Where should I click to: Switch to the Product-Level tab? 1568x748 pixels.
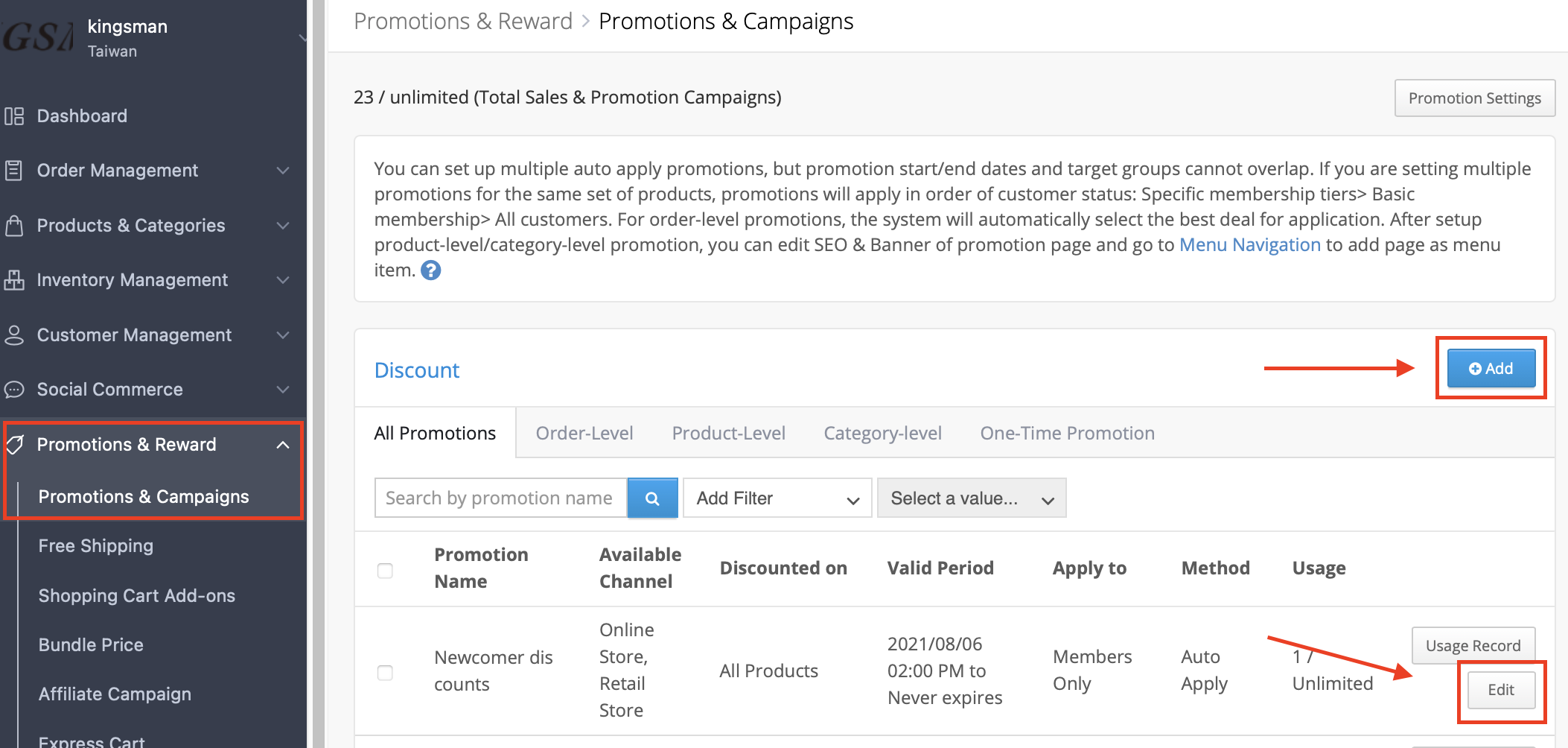pos(728,433)
